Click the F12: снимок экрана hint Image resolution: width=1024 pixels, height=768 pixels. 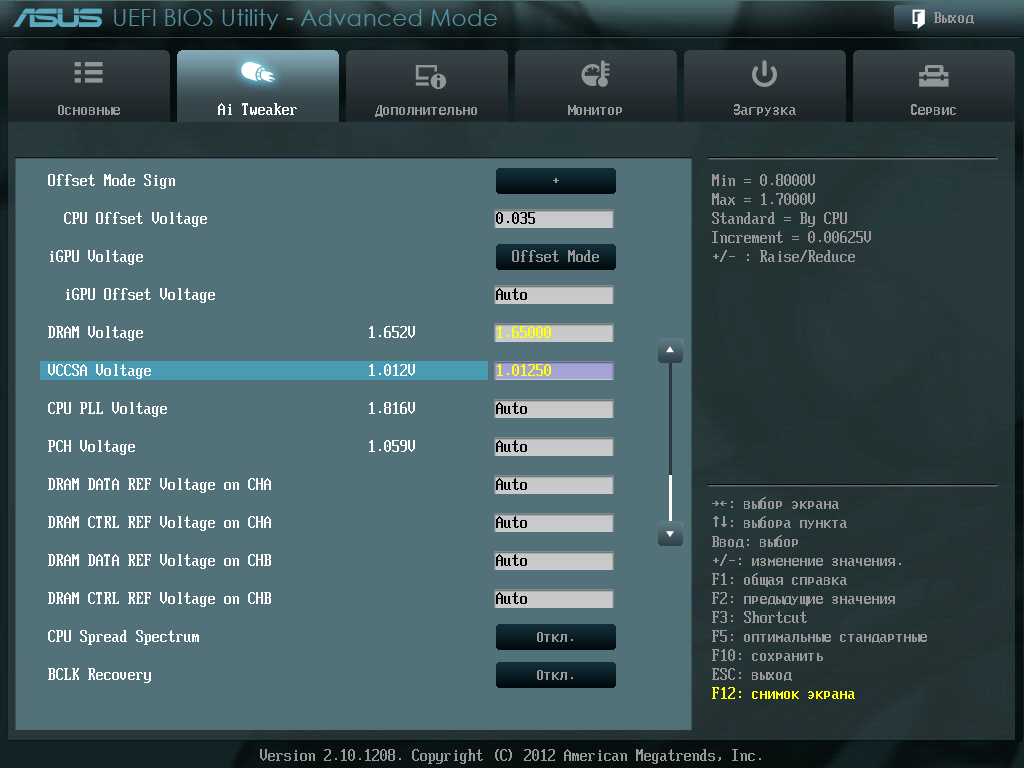pyautogui.click(x=783, y=694)
